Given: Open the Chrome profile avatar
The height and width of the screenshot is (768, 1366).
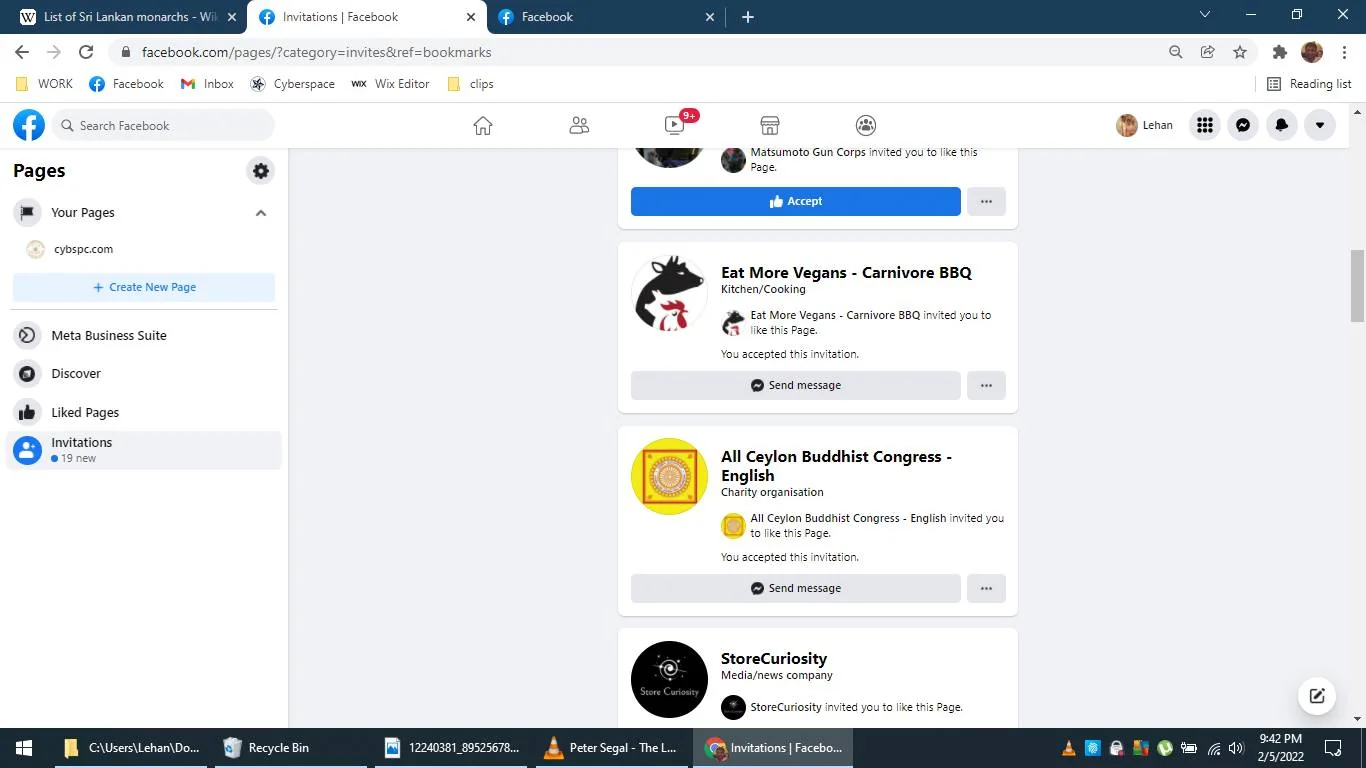Looking at the screenshot, I should click(1312, 52).
